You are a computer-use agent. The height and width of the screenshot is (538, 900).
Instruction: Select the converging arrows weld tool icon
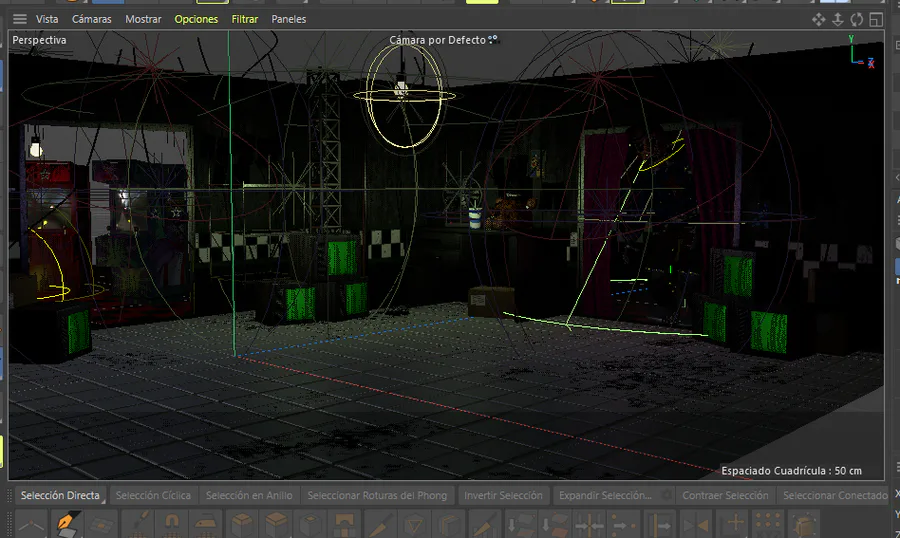(x=589, y=524)
